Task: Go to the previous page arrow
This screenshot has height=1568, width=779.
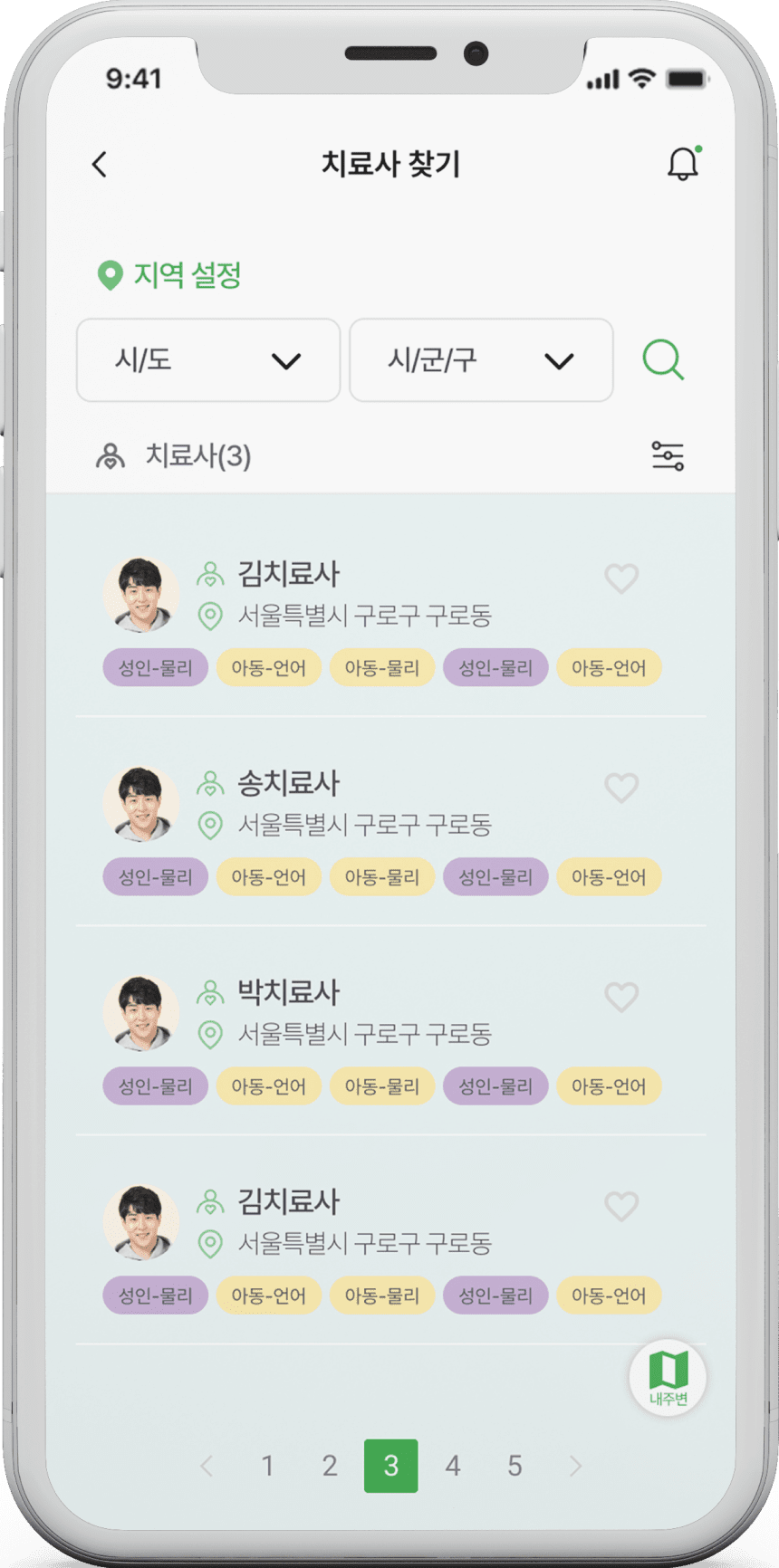Action: coord(207,1466)
